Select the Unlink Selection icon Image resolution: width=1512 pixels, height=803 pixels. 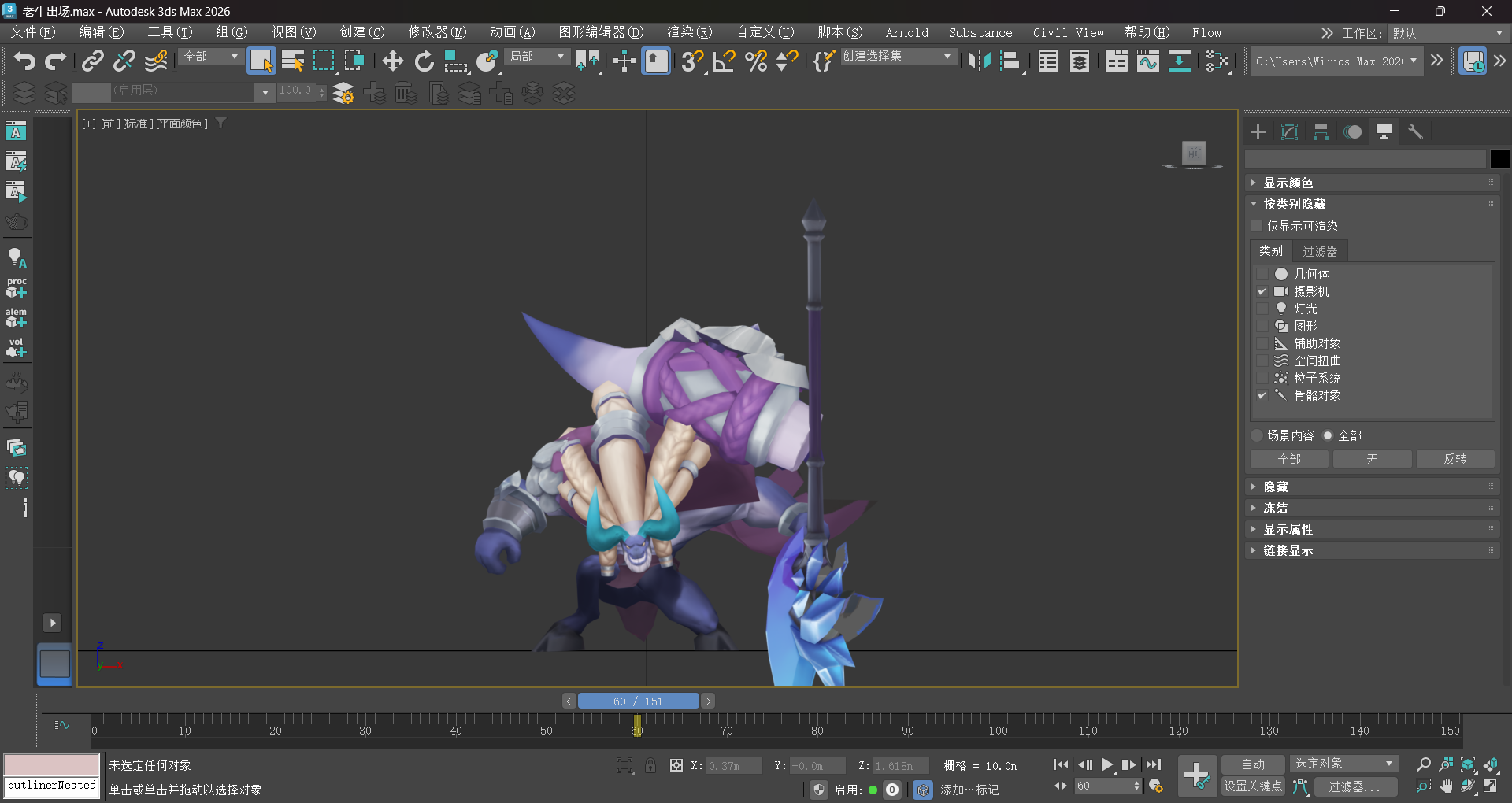tap(124, 61)
